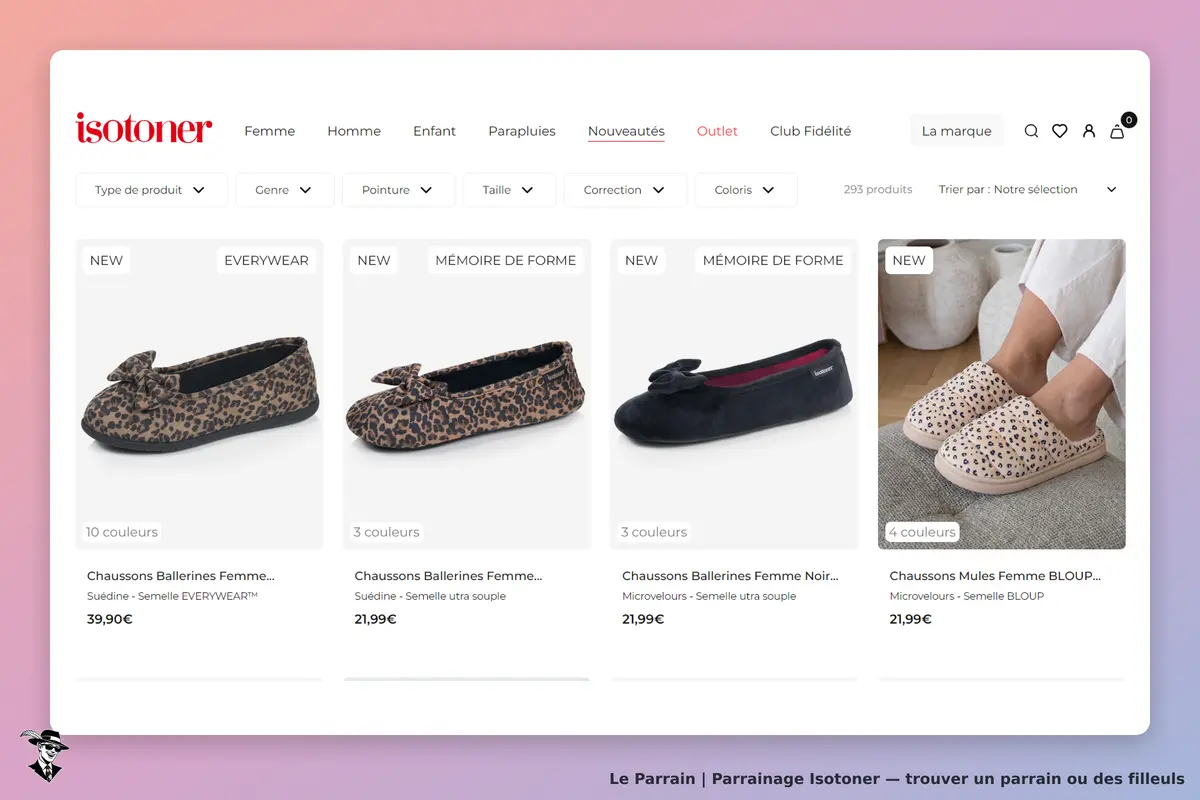Open the 21,99€ Suédine leopard ballerina image
1200x800 pixels.
pos(467,394)
